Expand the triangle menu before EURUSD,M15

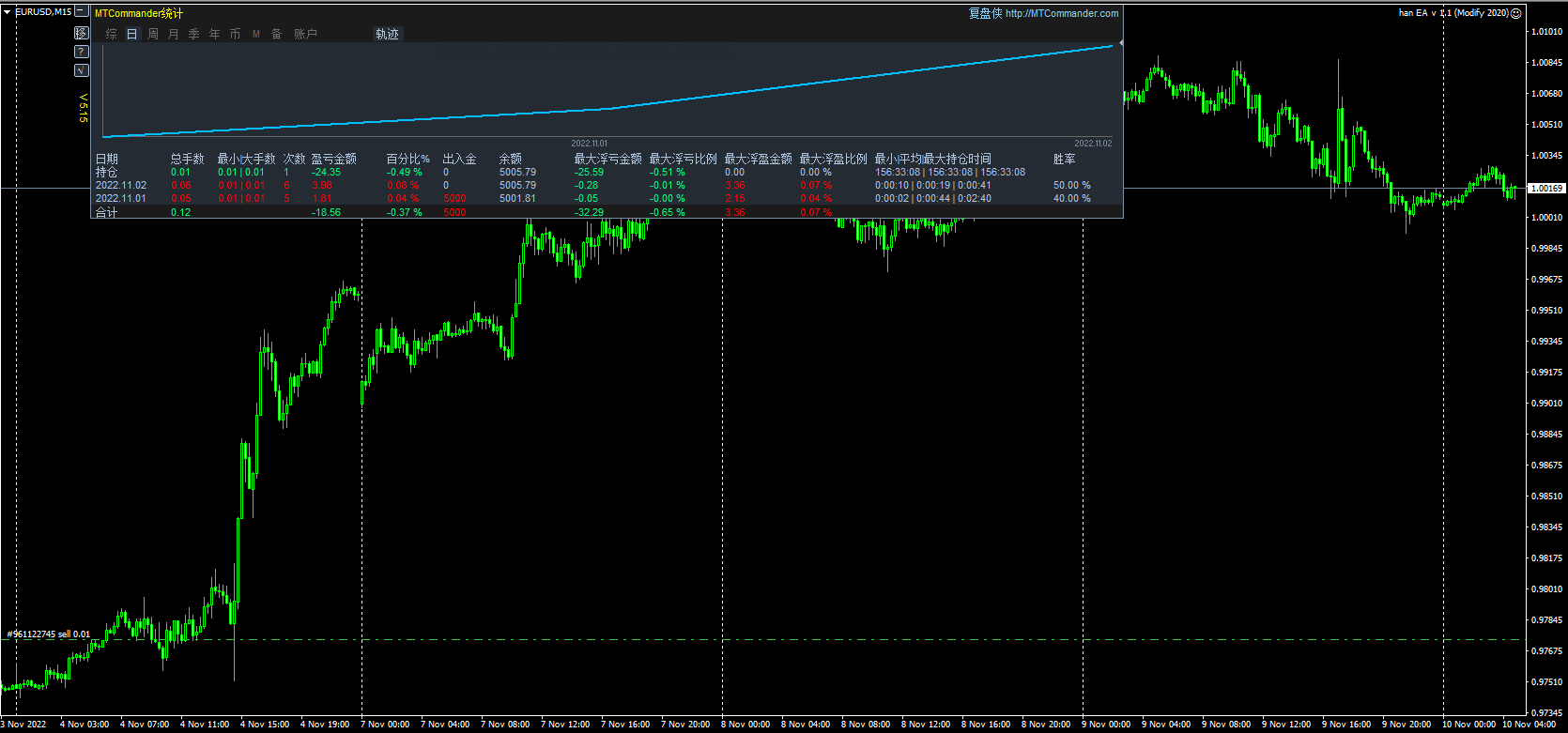click(x=8, y=12)
